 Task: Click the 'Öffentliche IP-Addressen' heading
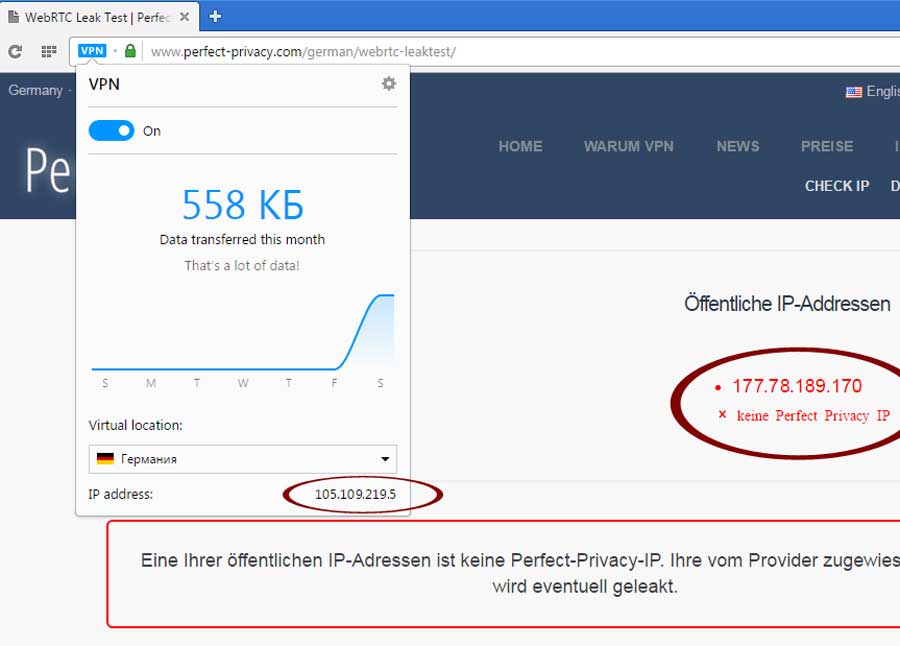(x=787, y=303)
